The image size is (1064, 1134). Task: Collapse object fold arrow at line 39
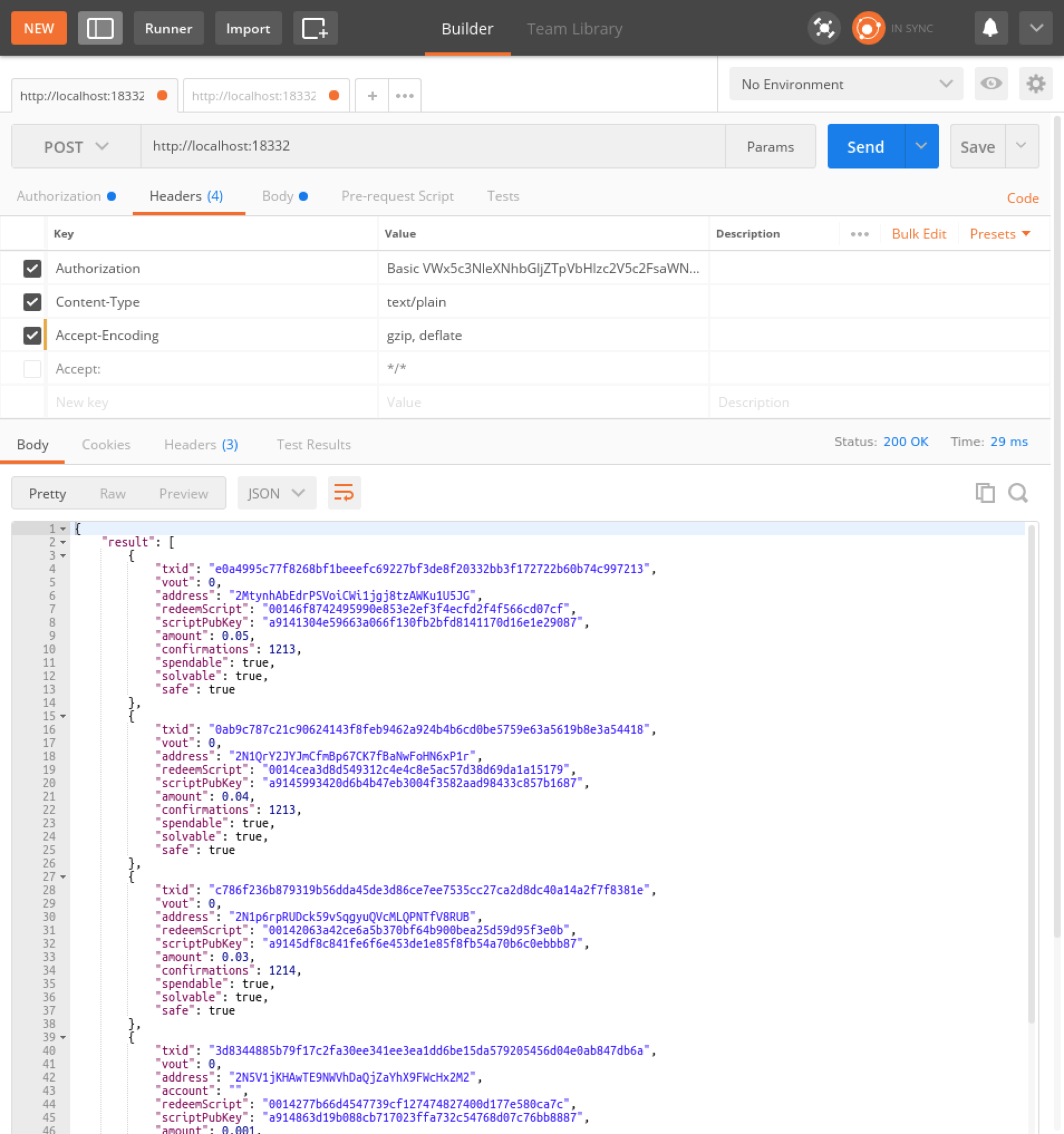point(63,1037)
